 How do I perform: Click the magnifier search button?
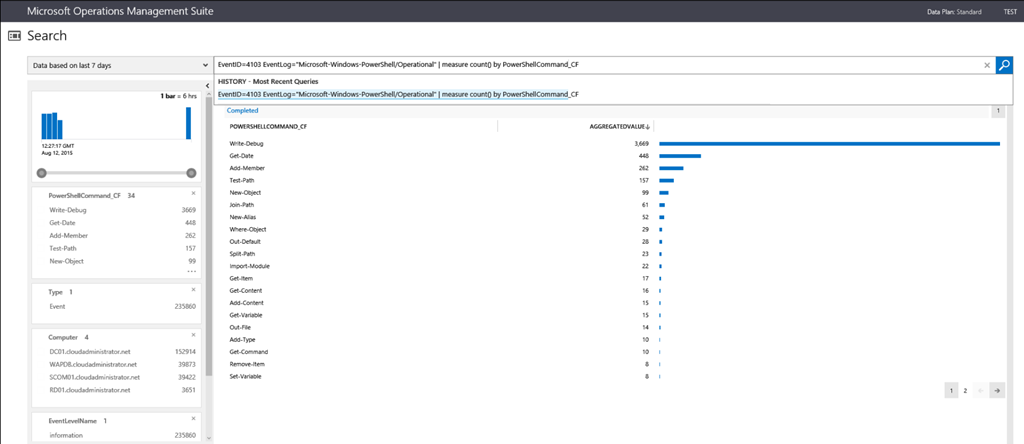pos(1004,65)
